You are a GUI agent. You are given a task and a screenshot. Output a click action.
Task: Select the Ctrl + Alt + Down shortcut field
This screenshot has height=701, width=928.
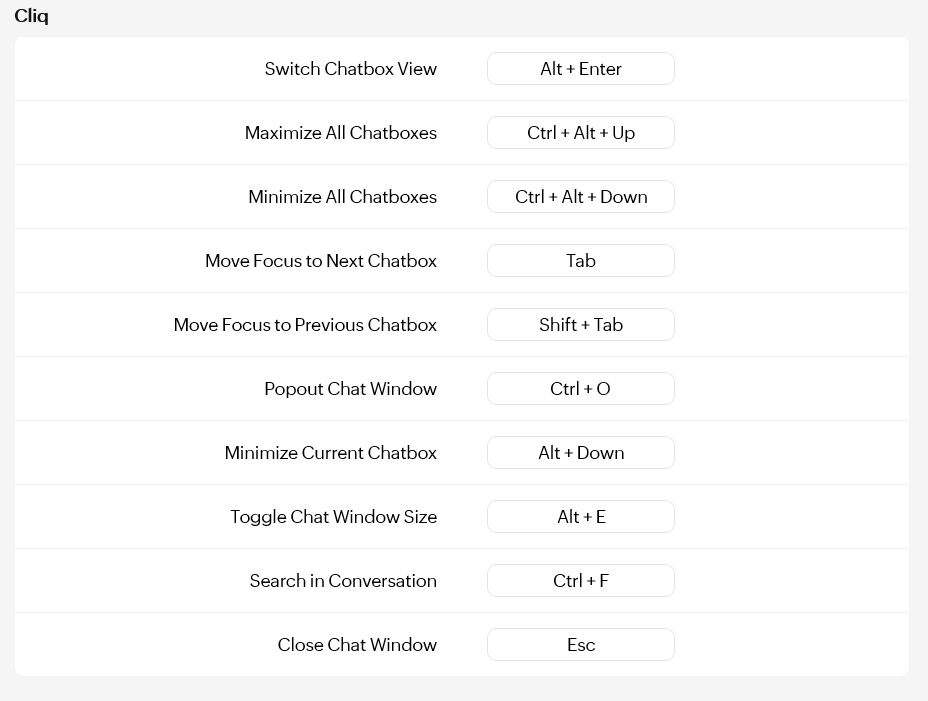580,197
